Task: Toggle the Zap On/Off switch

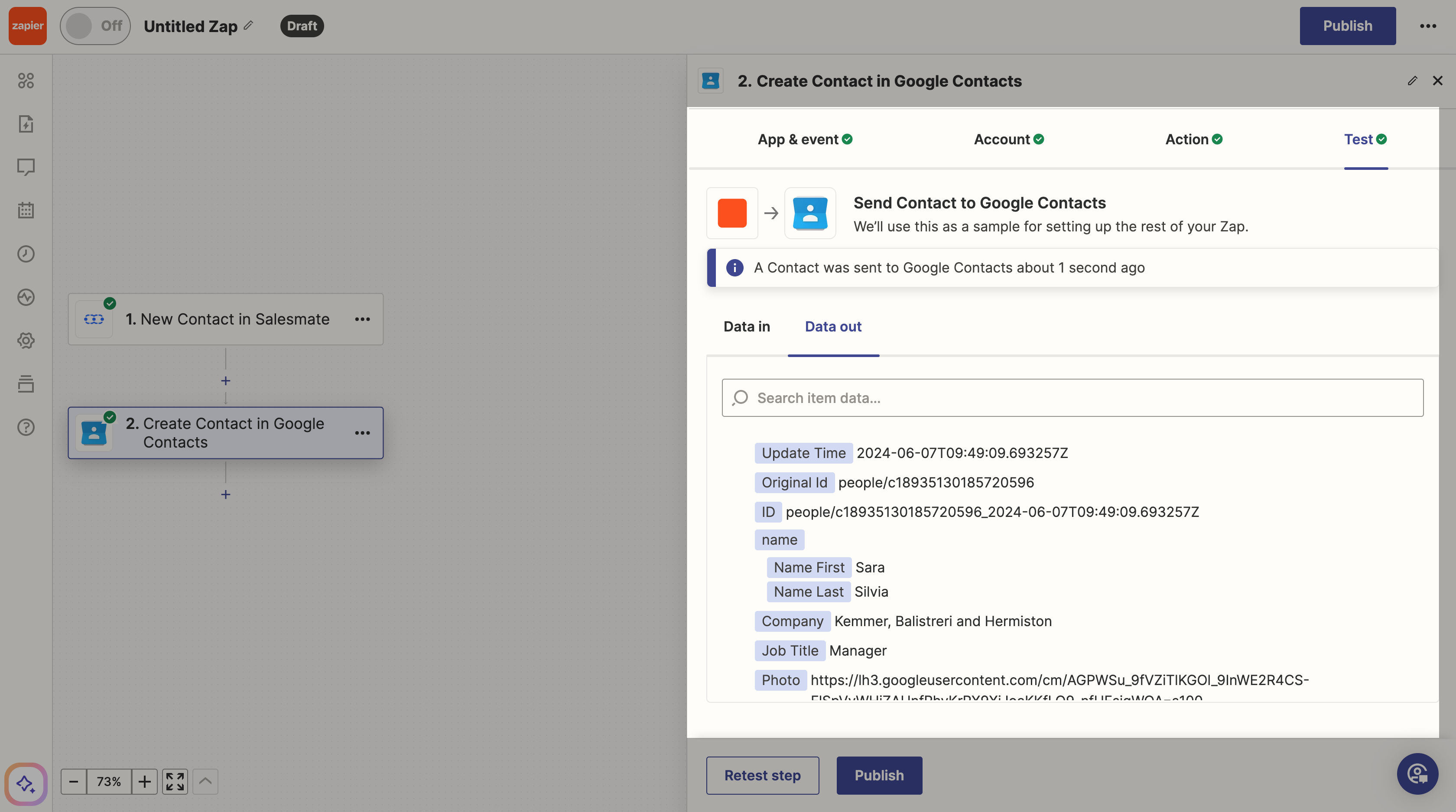Action: 95,26
